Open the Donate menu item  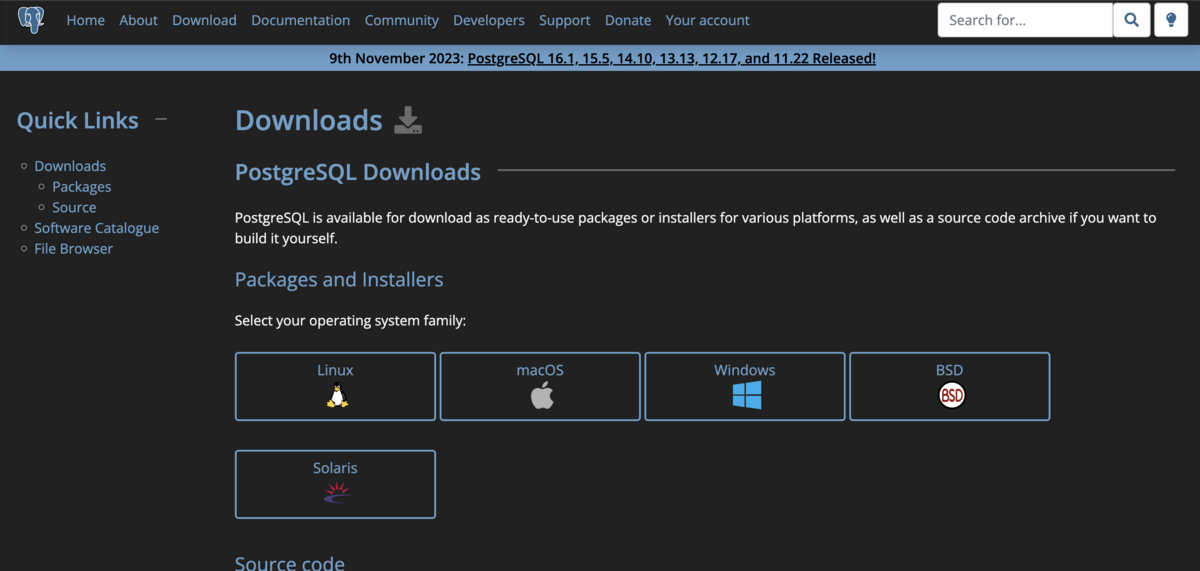(x=628, y=20)
